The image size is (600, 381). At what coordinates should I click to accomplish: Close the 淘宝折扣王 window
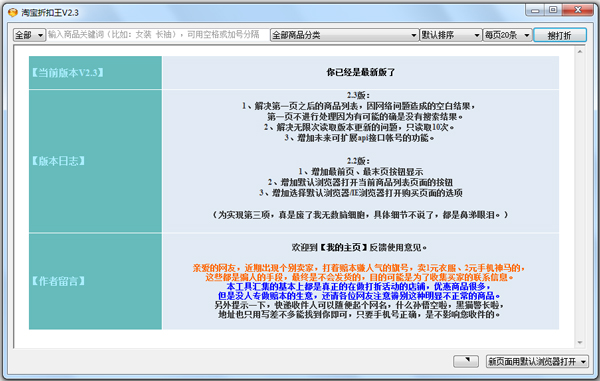[578, 10]
